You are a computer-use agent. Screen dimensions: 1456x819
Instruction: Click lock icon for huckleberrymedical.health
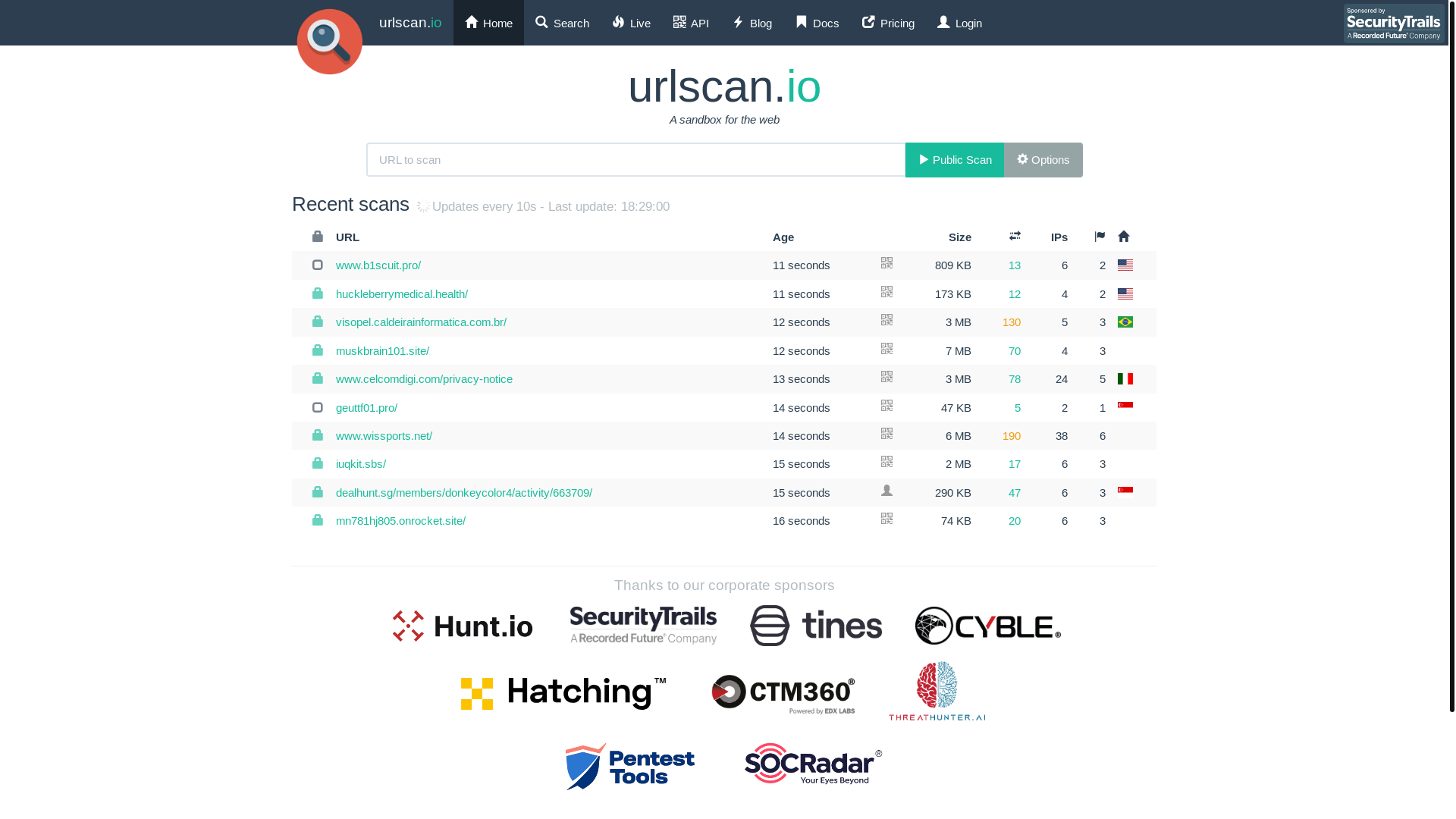coord(318,293)
